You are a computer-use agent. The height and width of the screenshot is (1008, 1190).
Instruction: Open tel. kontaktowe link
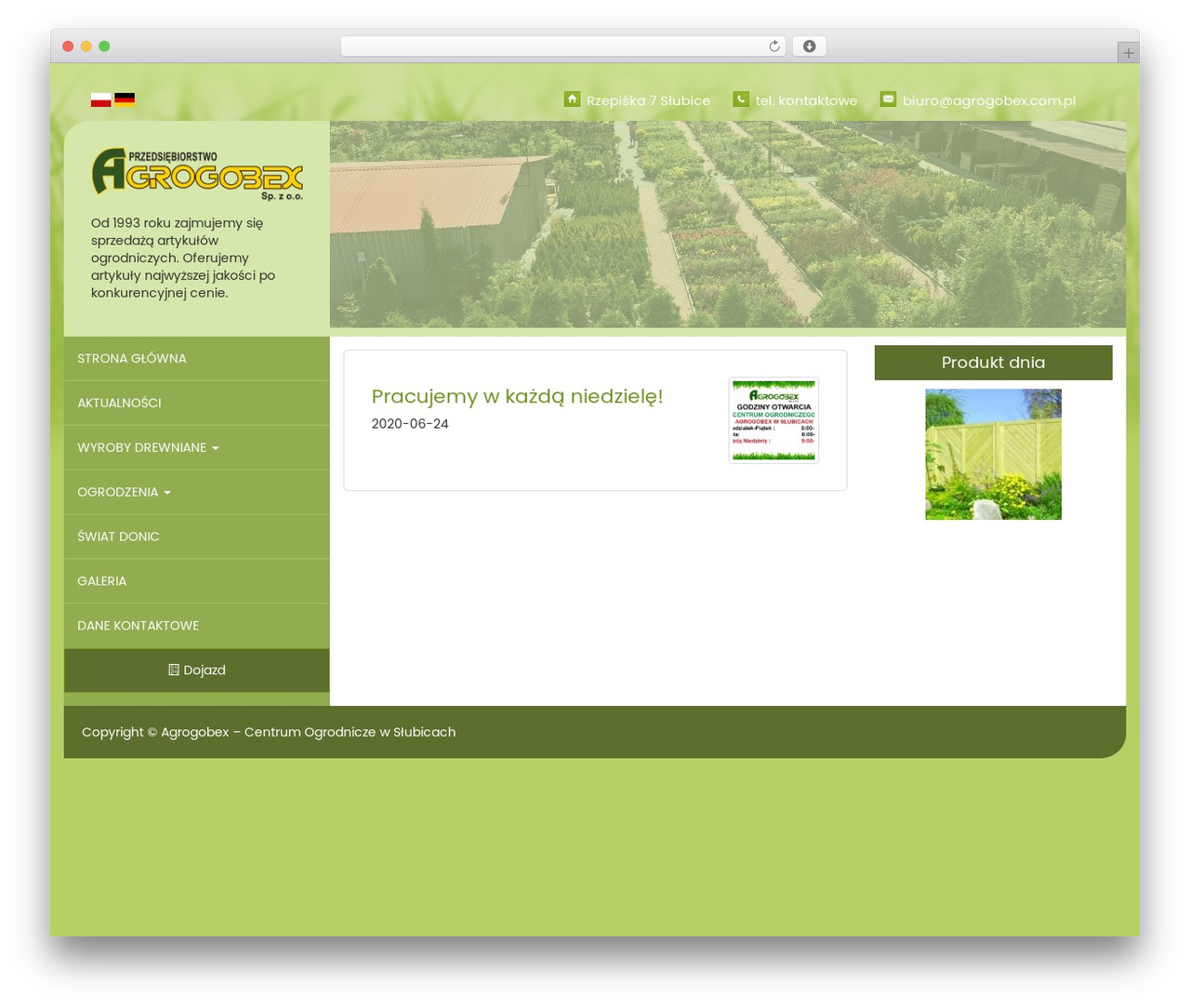coord(806,100)
